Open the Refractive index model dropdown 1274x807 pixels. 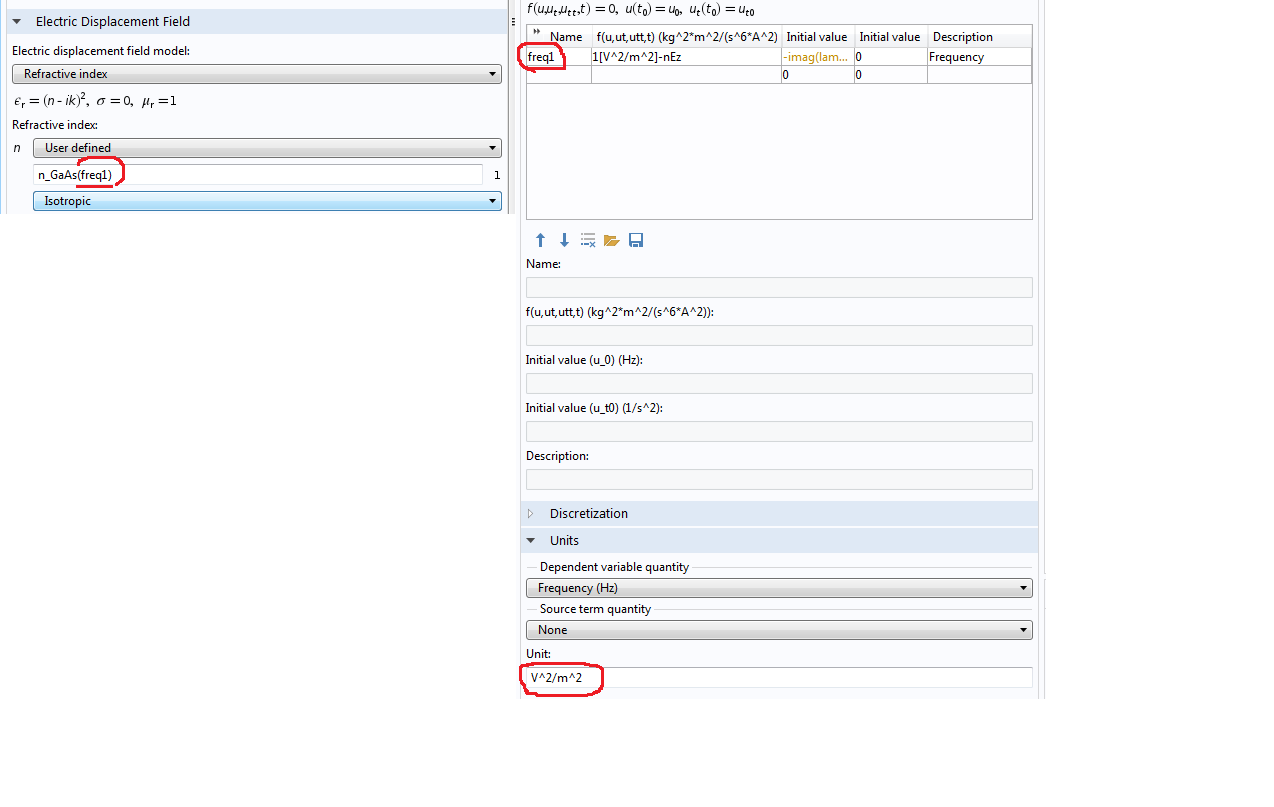tap(256, 74)
